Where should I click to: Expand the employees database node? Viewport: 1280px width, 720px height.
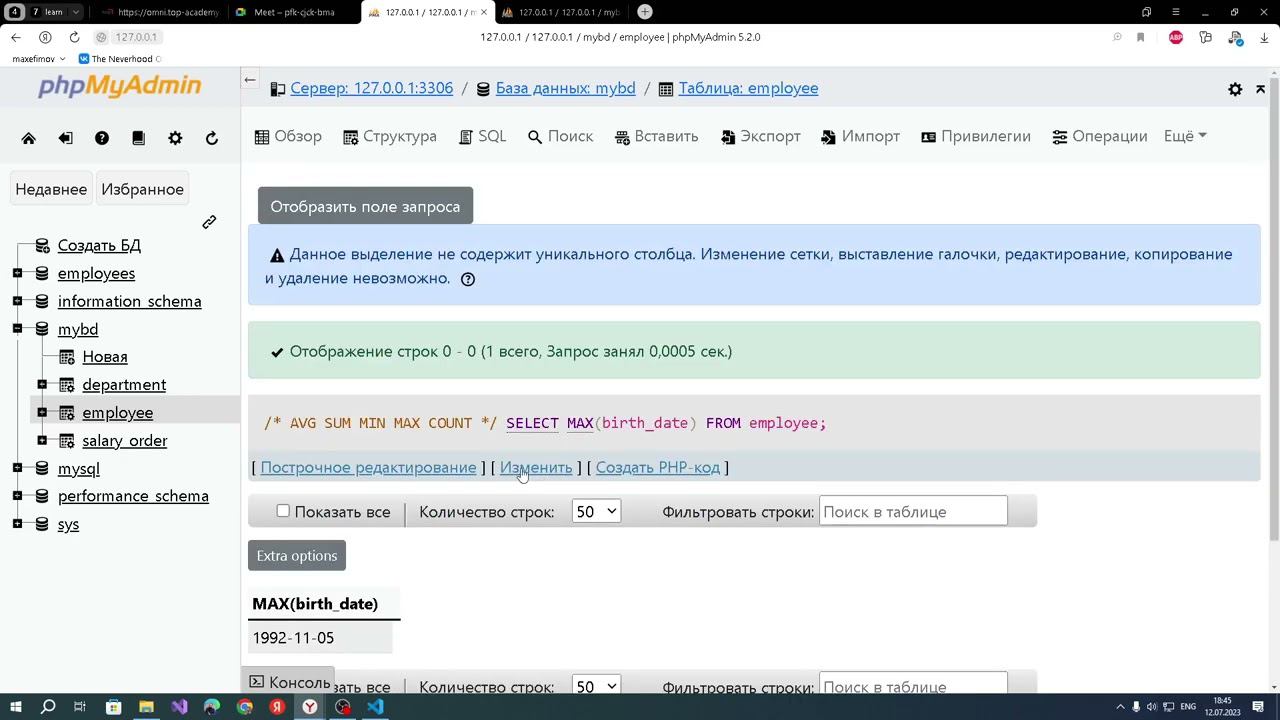17,273
